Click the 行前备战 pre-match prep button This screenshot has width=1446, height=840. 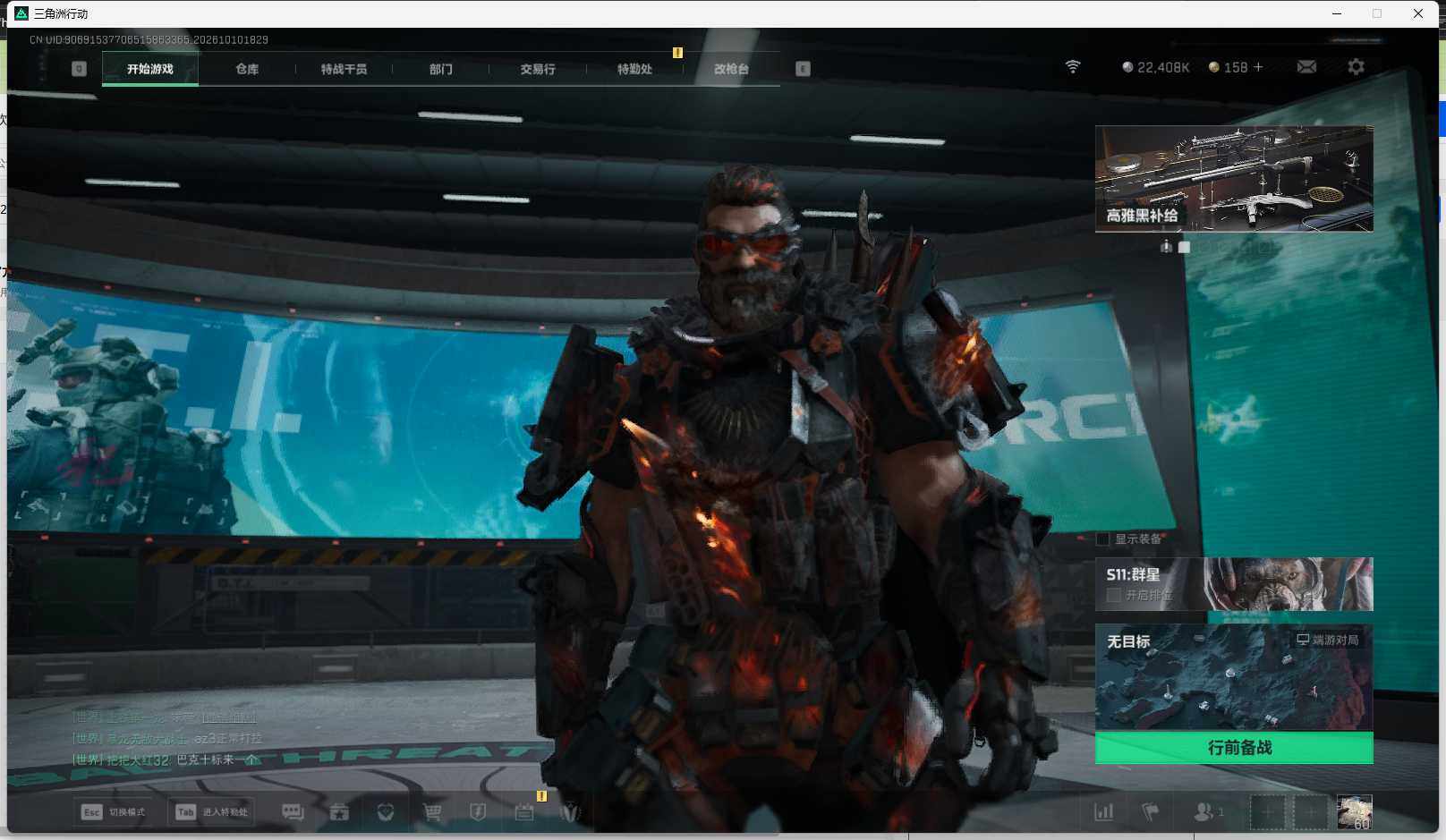1234,748
